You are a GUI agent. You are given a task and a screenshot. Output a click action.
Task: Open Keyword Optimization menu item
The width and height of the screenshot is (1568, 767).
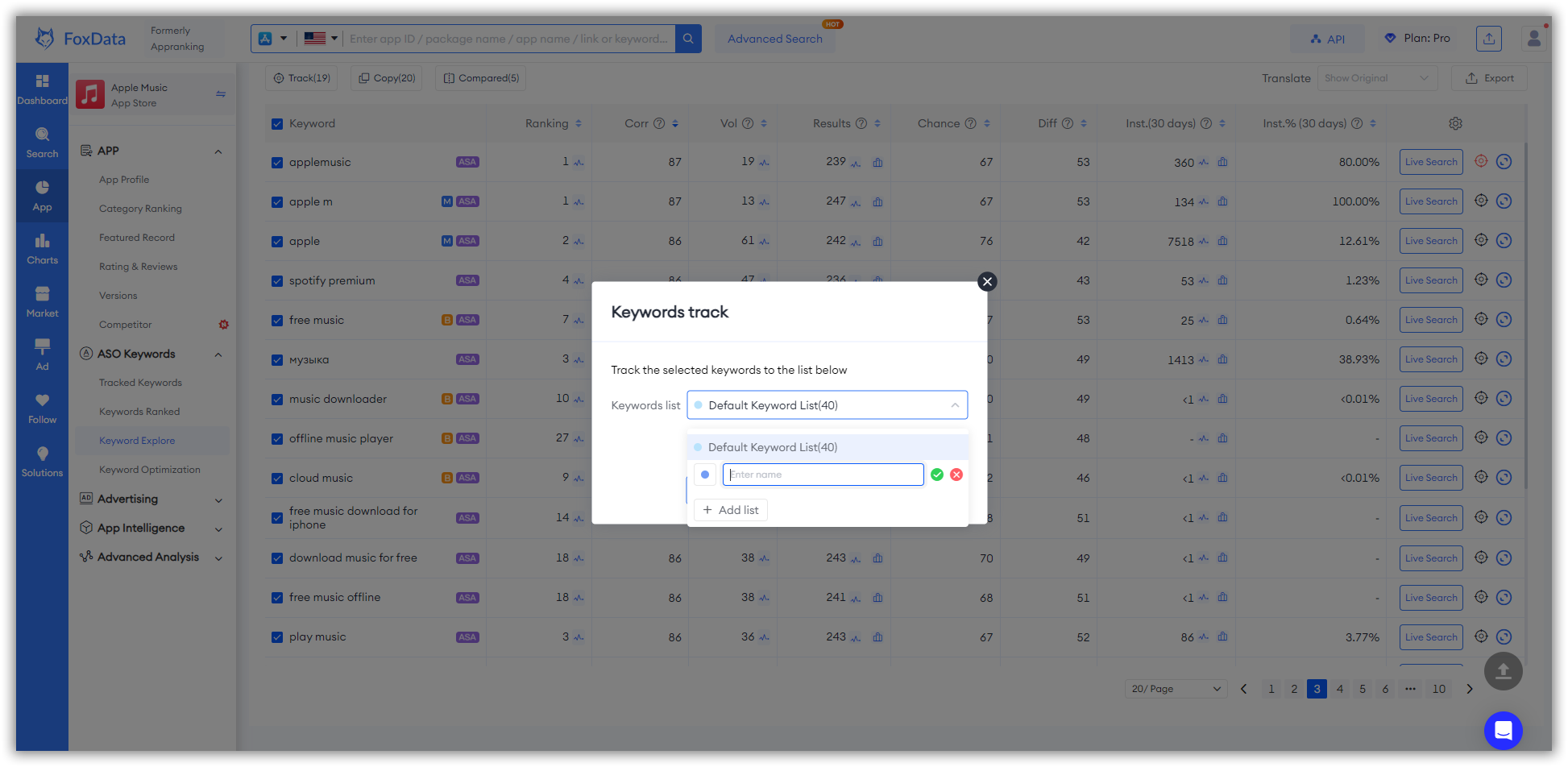coord(150,470)
